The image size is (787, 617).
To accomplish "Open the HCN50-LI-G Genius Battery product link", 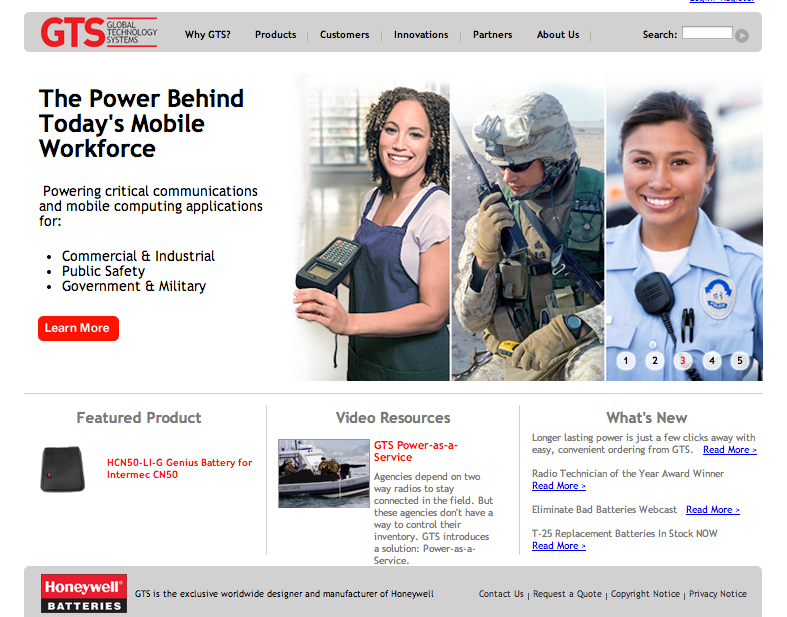I will (x=179, y=468).
